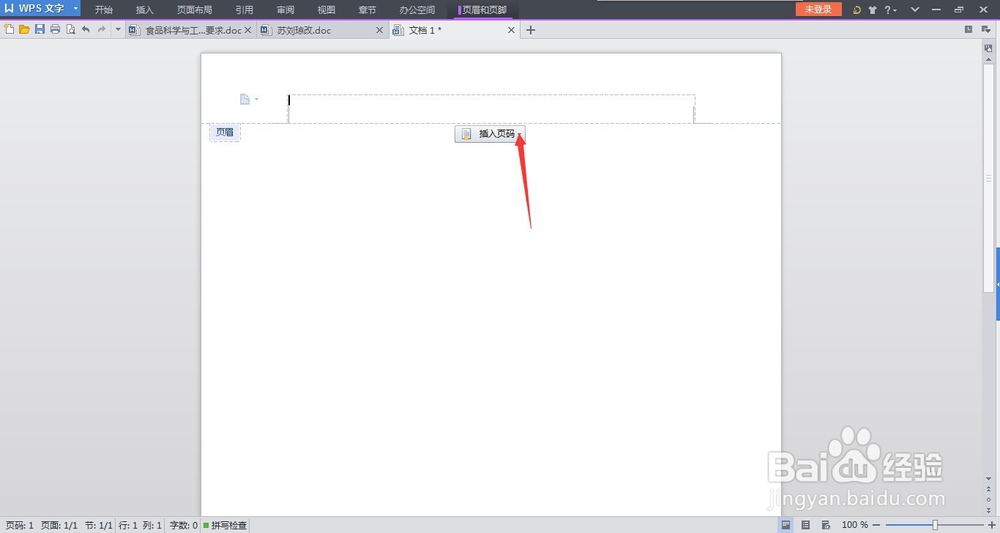Open the 章节 ribbon tab

[367, 10]
